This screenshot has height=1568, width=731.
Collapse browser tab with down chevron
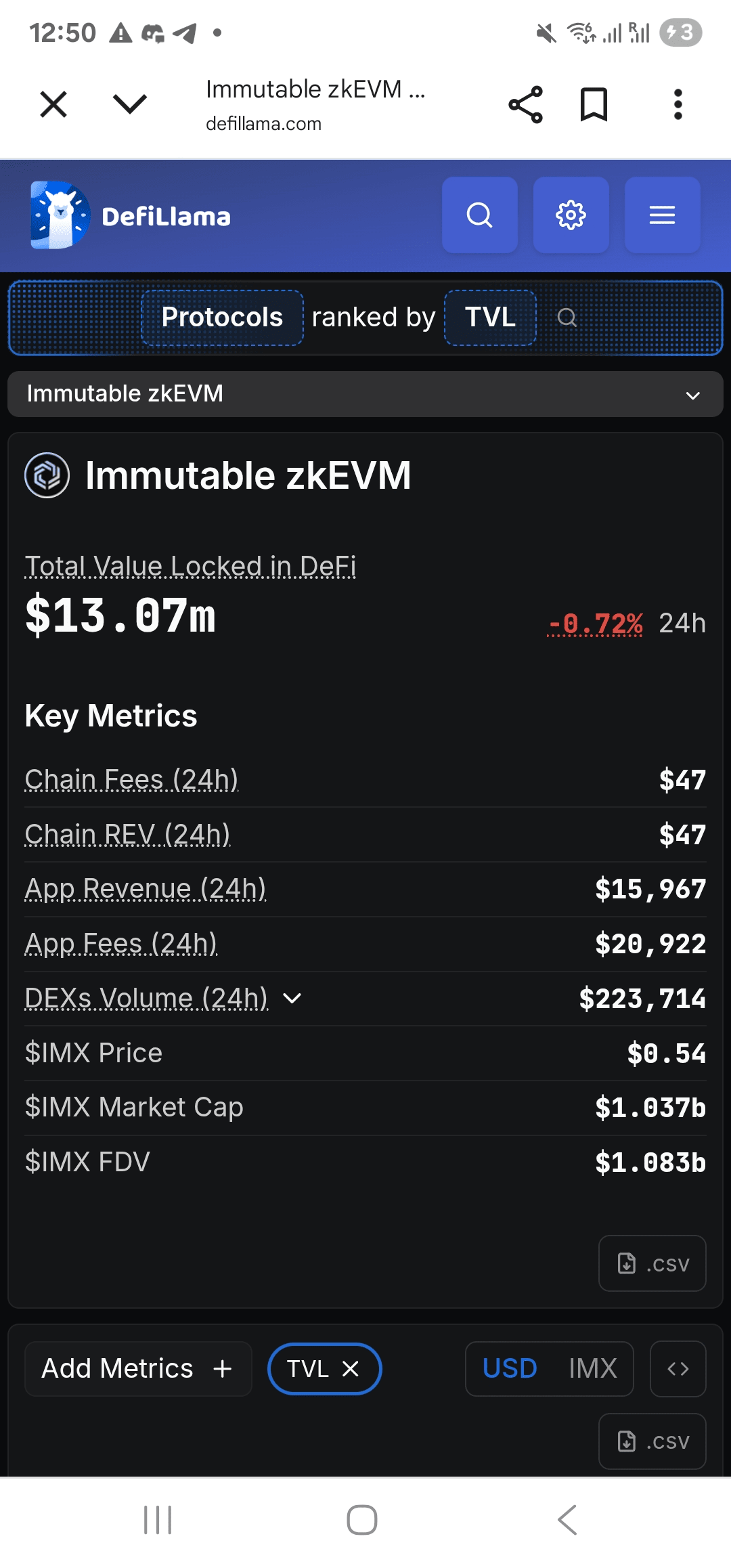(x=129, y=105)
